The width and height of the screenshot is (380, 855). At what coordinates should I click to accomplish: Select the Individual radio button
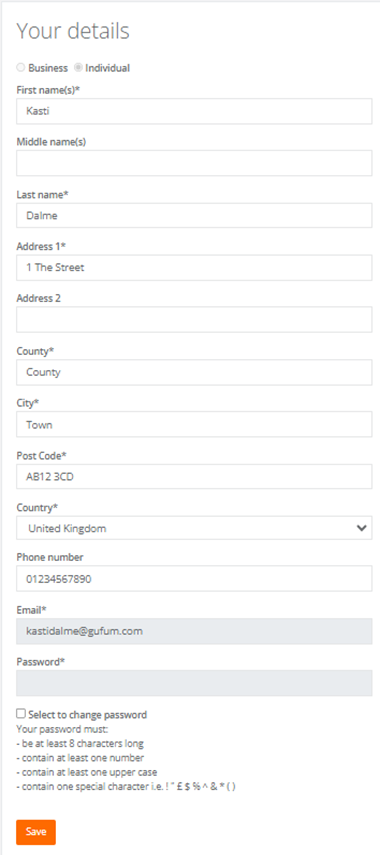(79, 68)
